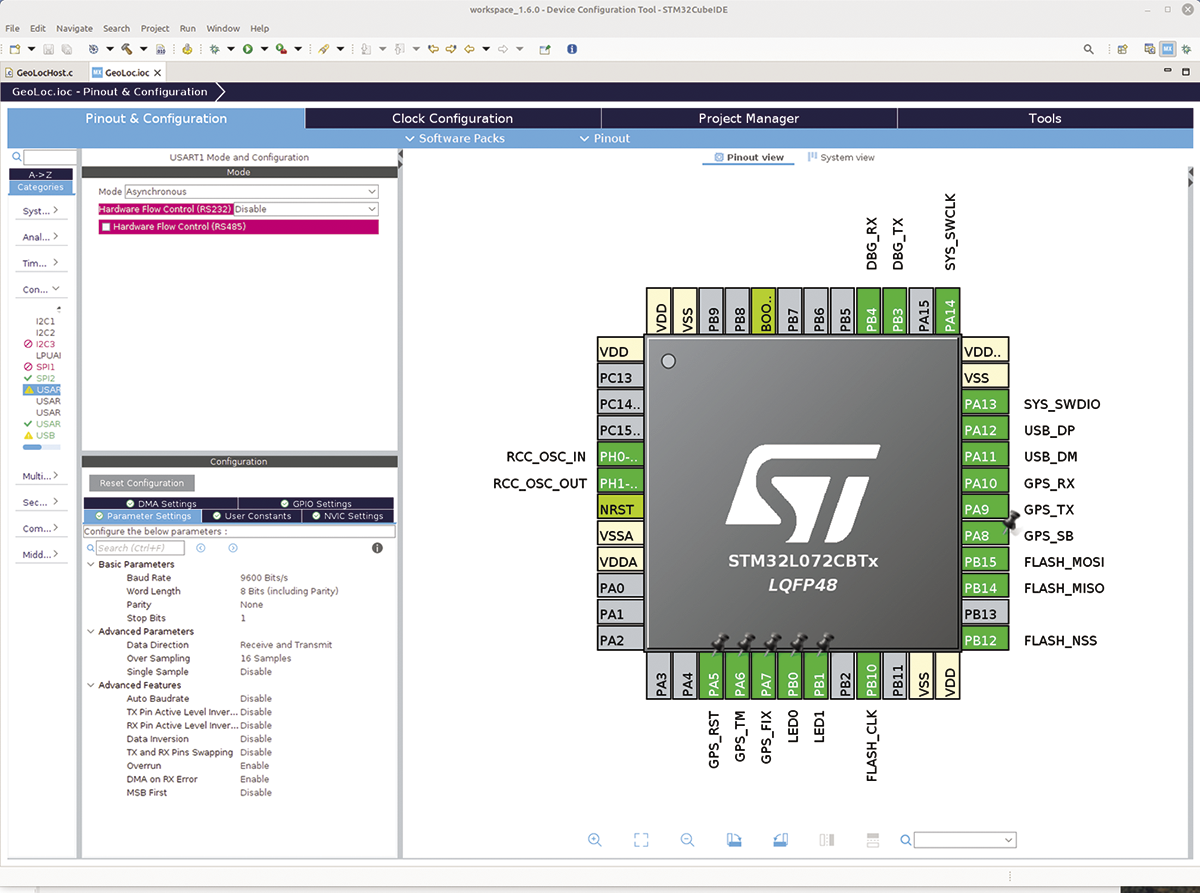This screenshot has width=1200, height=893.
Task: Click the peripheral search magnifier icon
Action: tap(16, 158)
